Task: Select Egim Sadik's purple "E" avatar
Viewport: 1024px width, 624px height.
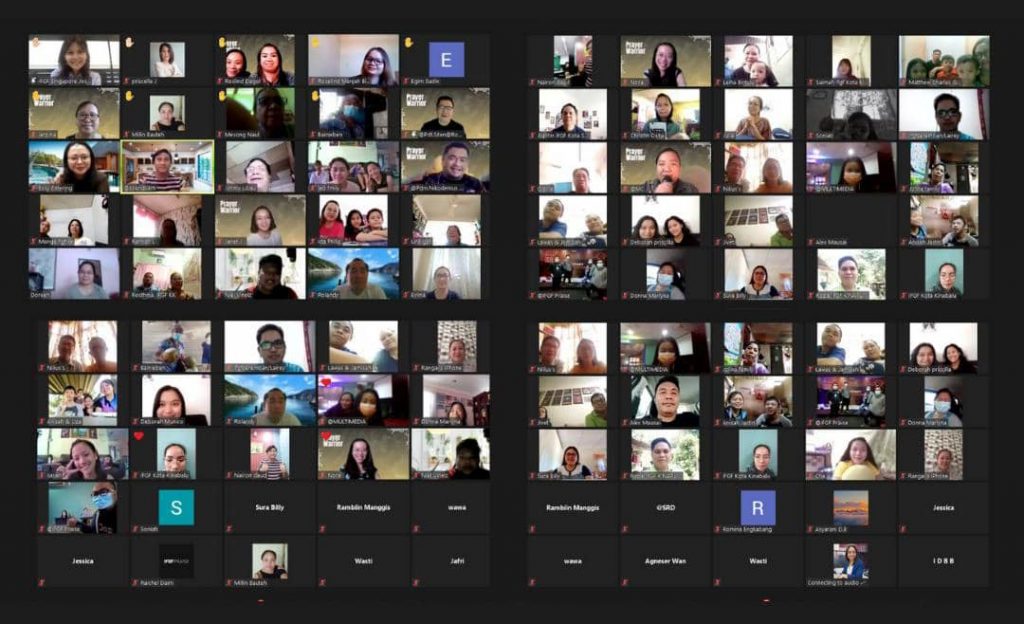Action: [446, 59]
